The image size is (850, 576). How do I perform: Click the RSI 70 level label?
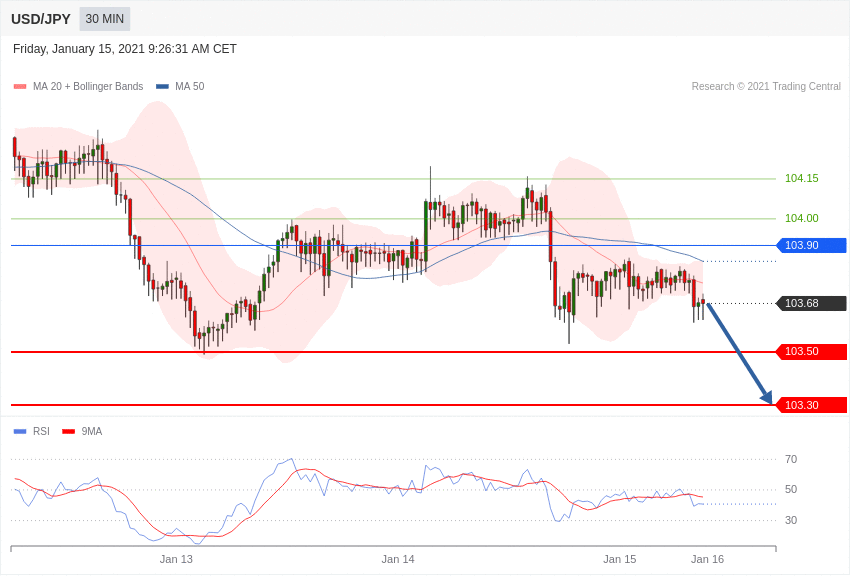[x=791, y=459]
